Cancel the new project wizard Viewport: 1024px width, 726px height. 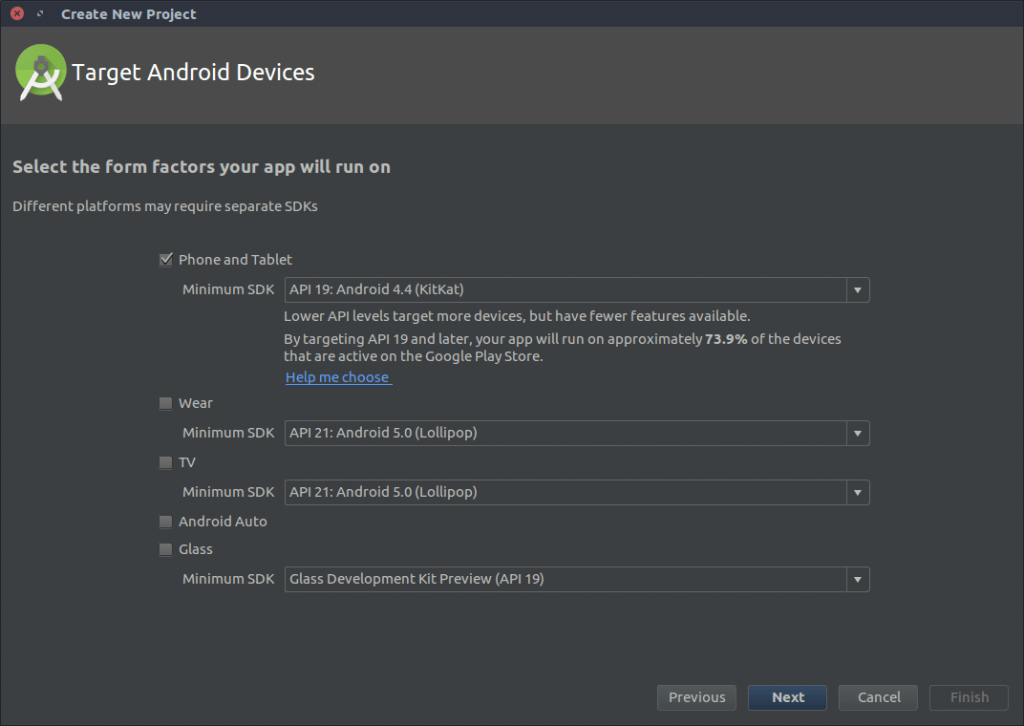point(878,697)
